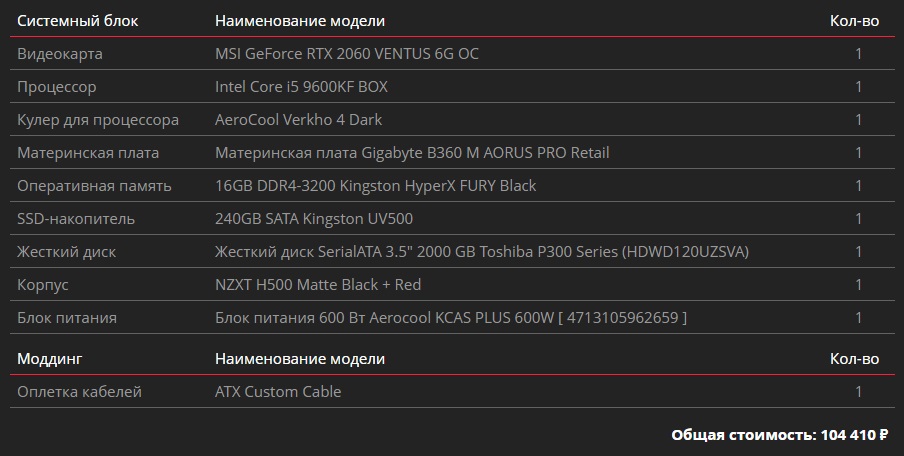The width and height of the screenshot is (904, 456).
Task: Click AeroCool Verkho 4 Dark cooler name
Action: pyautogui.click(x=298, y=120)
